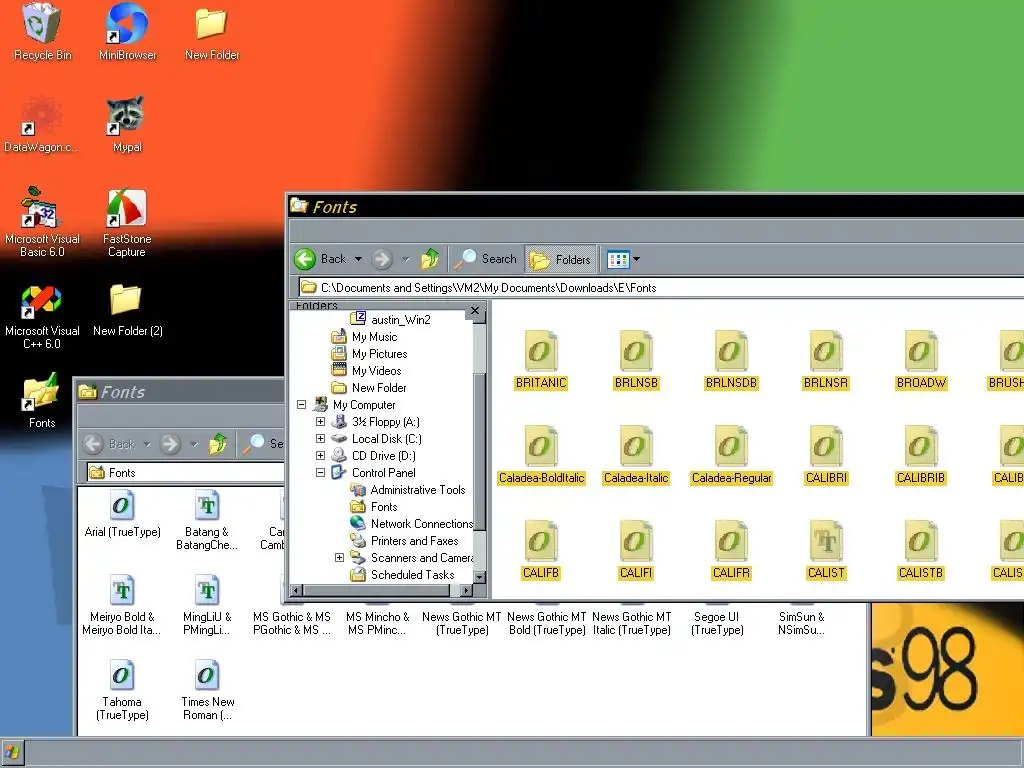Expand the Local Disk (C:) node
The image size is (1024, 768).
[x=321, y=439]
